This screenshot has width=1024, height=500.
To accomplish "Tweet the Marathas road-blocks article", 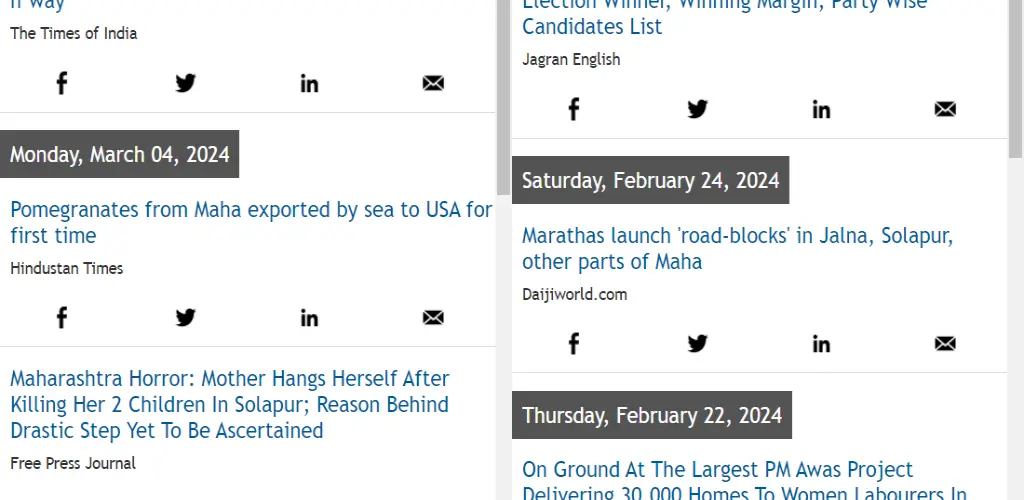I will tap(697, 343).
